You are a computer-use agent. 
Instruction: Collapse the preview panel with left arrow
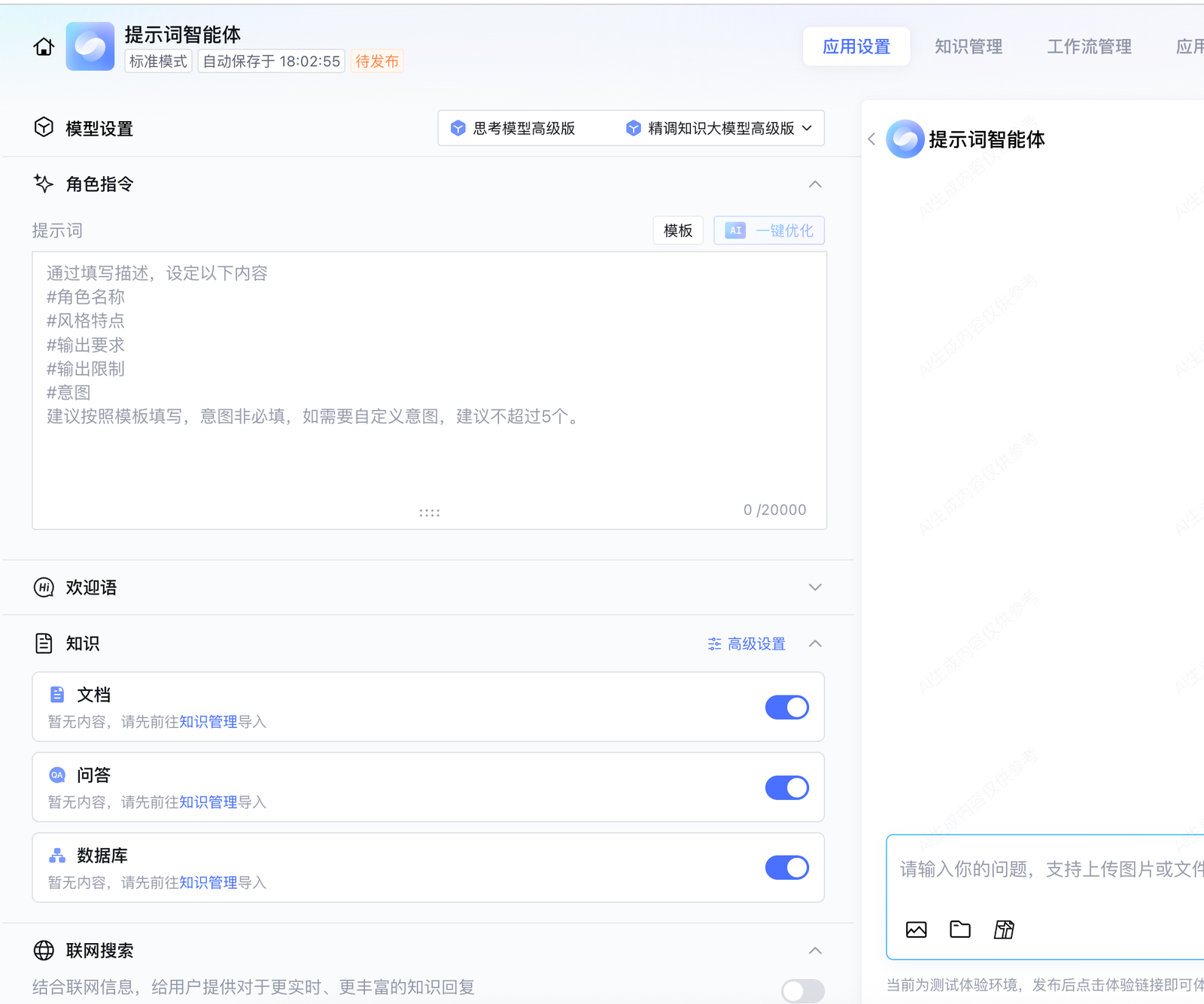871,139
